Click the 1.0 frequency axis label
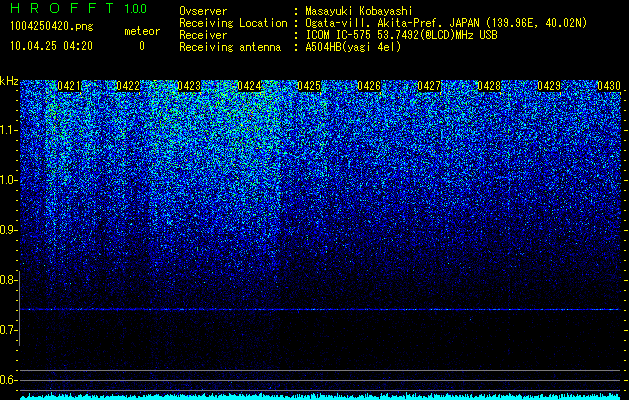The width and height of the screenshot is (629, 400). [9, 181]
